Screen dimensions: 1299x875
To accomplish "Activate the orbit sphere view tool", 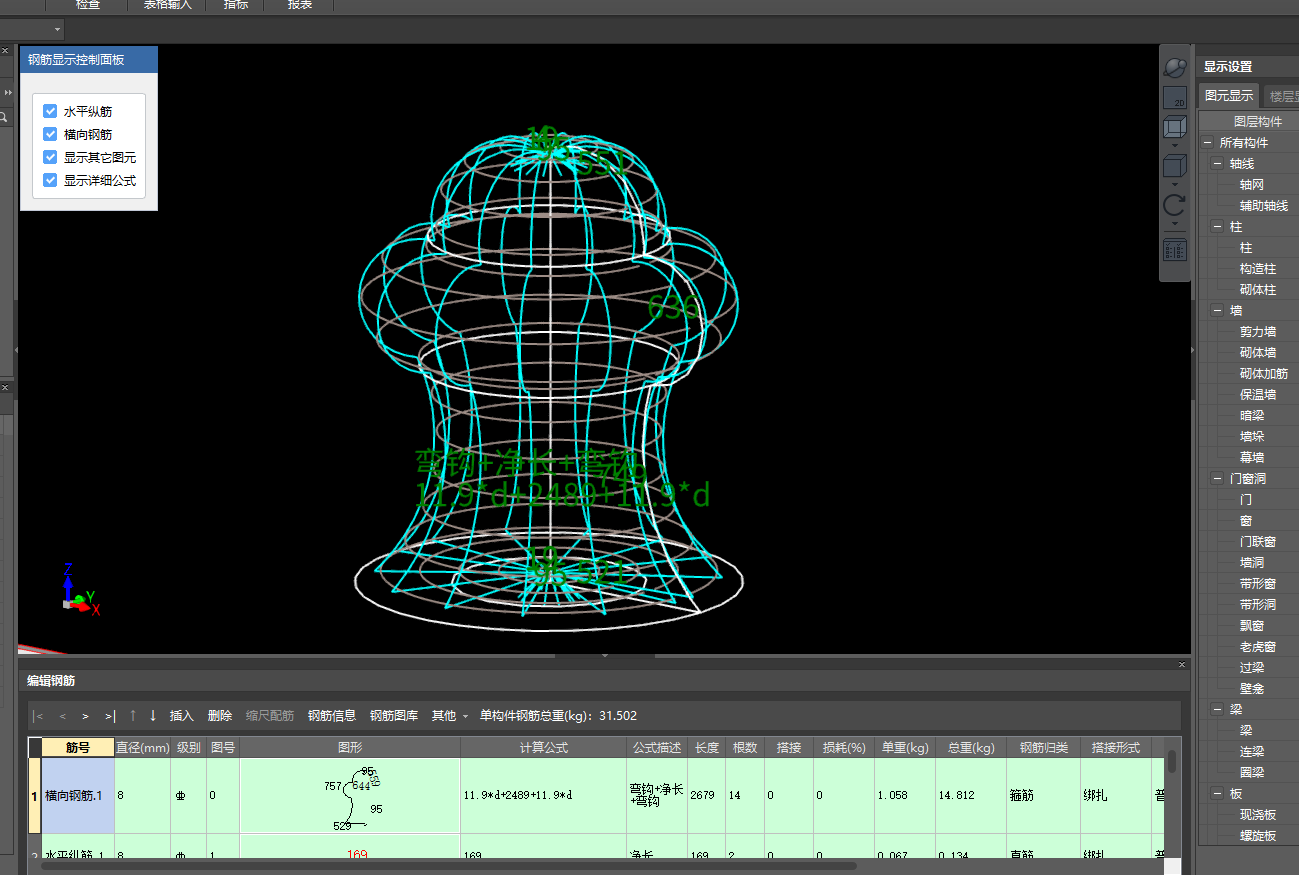I will 1174,67.
